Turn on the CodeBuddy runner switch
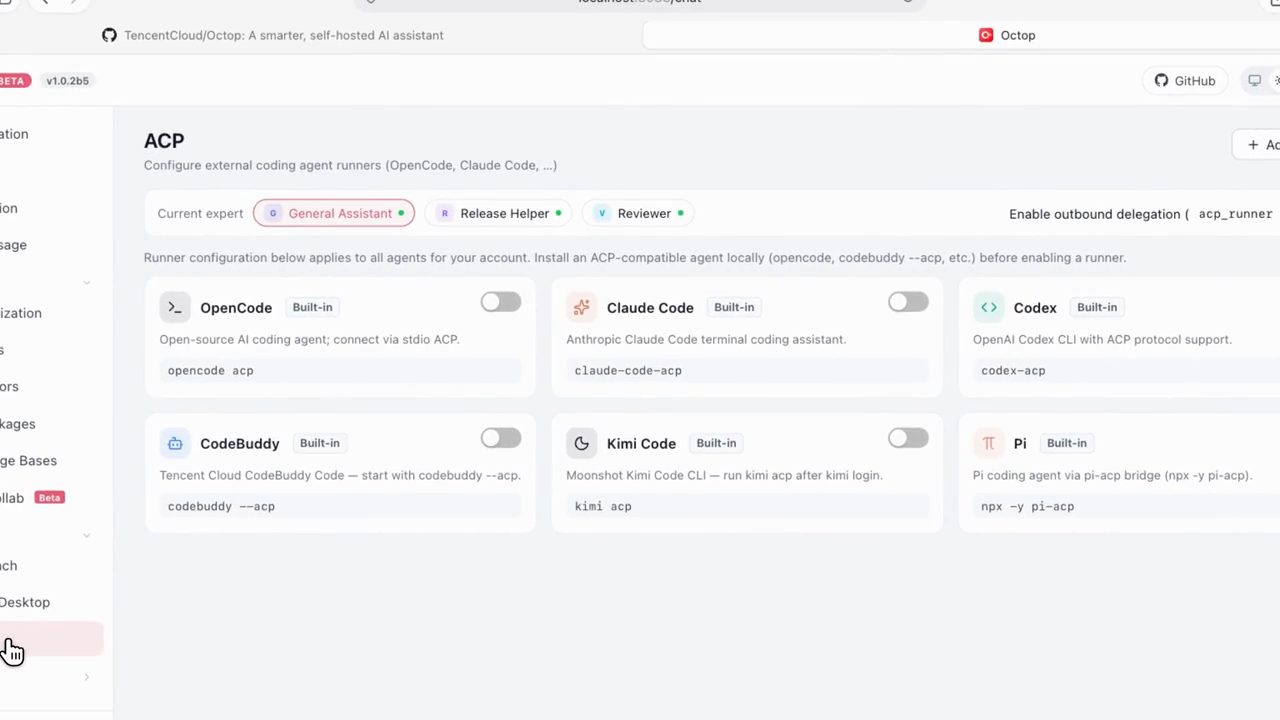 [501, 438]
